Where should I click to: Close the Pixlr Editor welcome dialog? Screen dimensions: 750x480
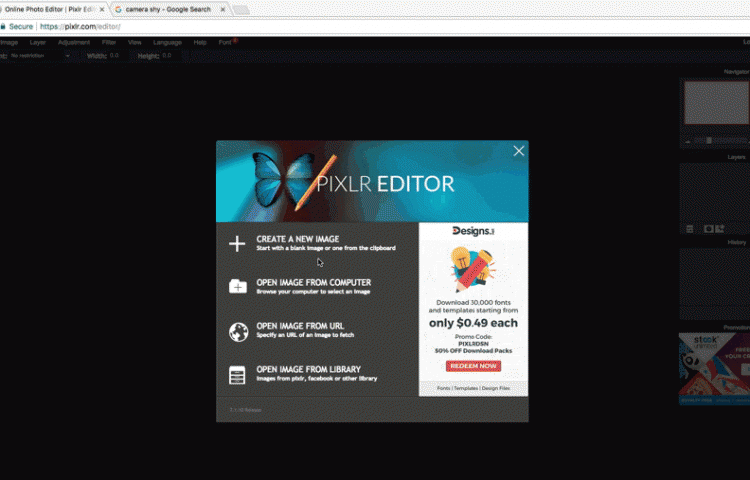pyautogui.click(x=518, y=151)
